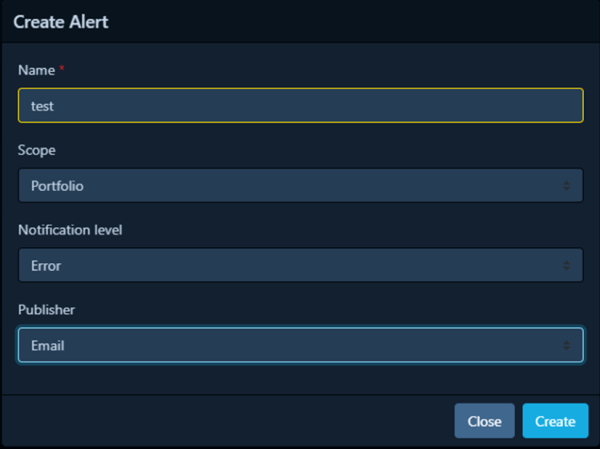The width and height of the screenshot is (600, 449).
Task: Click the red required asterisk
Action: (x=61, y=69)
